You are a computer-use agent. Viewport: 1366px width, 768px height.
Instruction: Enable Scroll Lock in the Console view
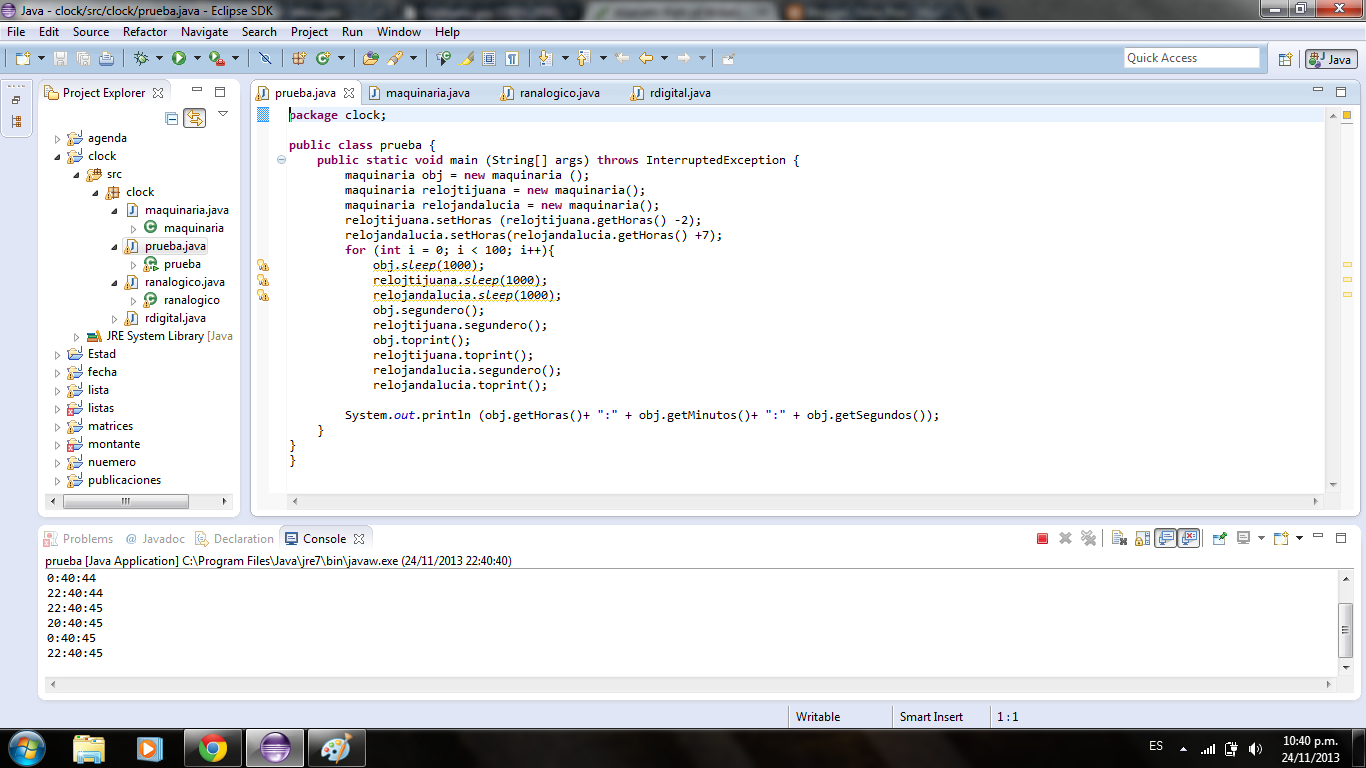pos(1141,538)
